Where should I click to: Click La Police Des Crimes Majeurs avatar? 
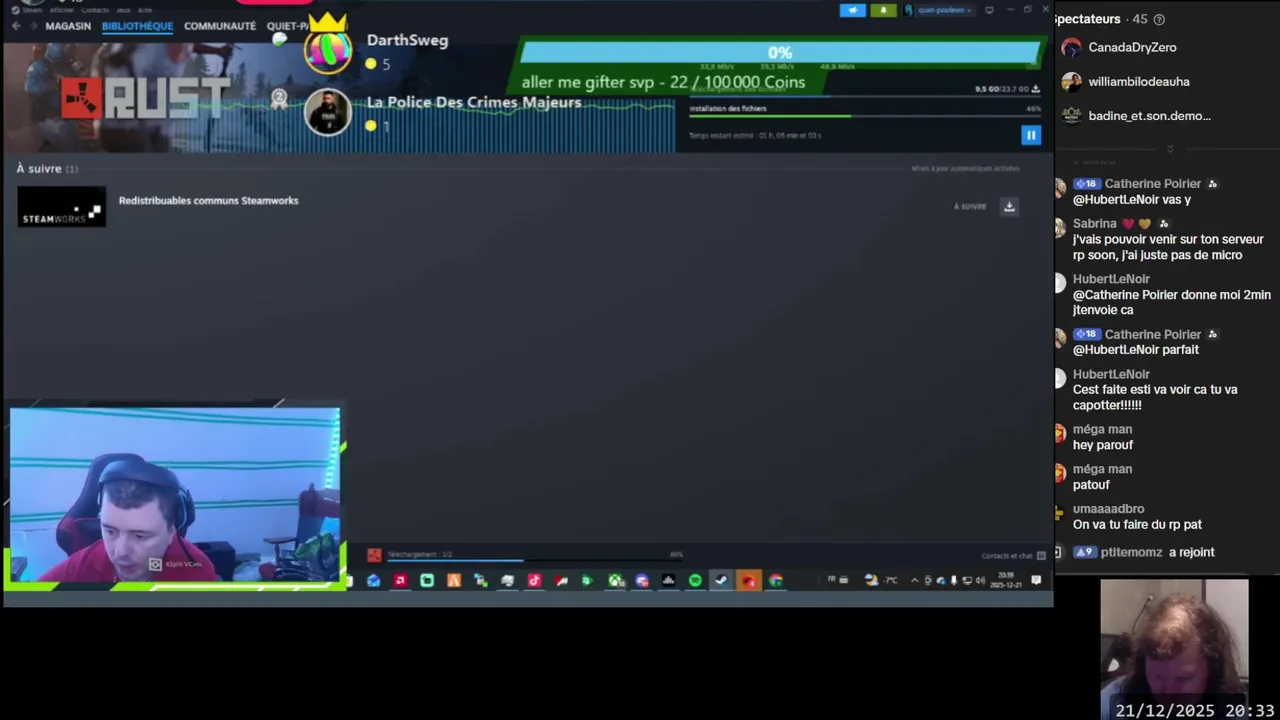(x=327, y=111)
